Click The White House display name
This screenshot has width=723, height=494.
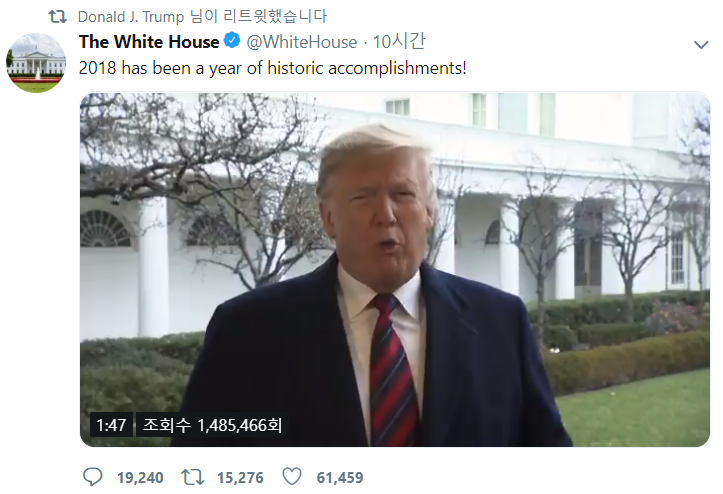click(x=149, y=42)
